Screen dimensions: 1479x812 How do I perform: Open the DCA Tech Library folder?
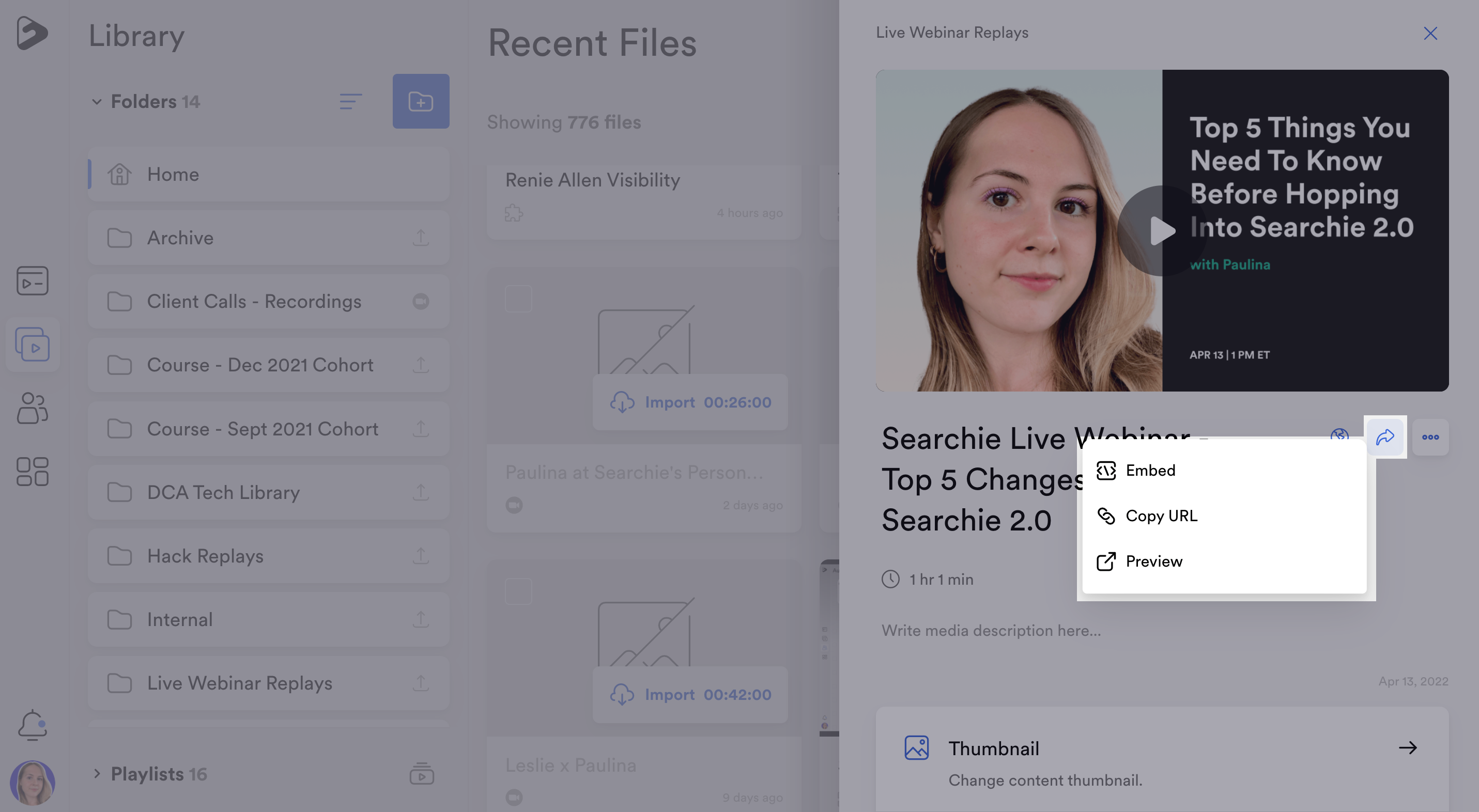[269, 492]
